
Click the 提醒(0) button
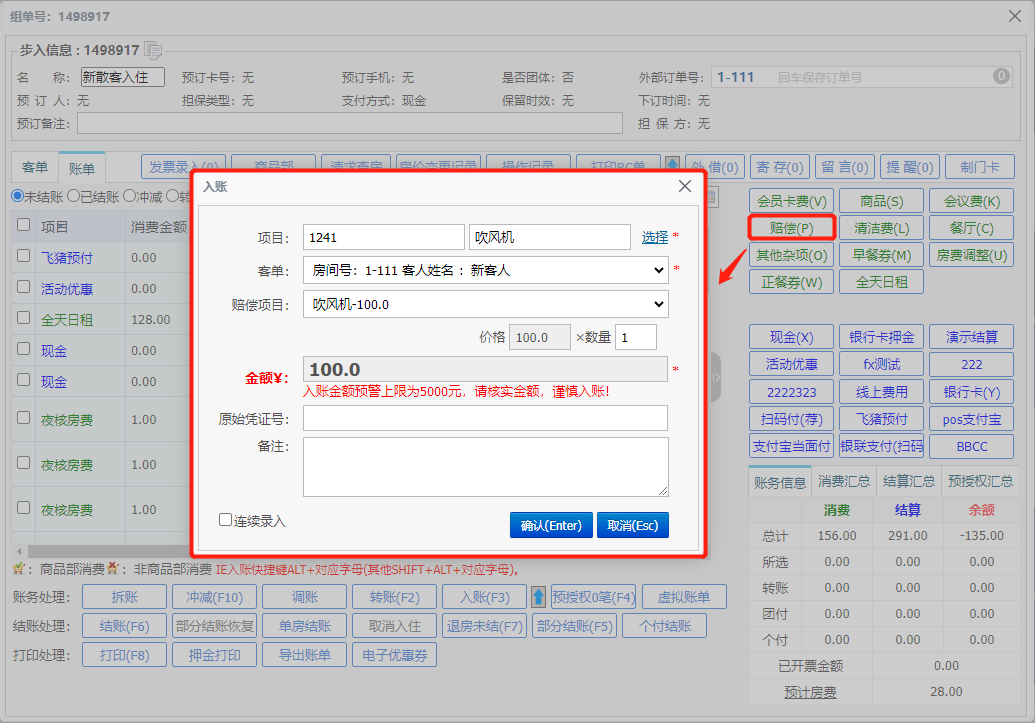coord(910,167)
